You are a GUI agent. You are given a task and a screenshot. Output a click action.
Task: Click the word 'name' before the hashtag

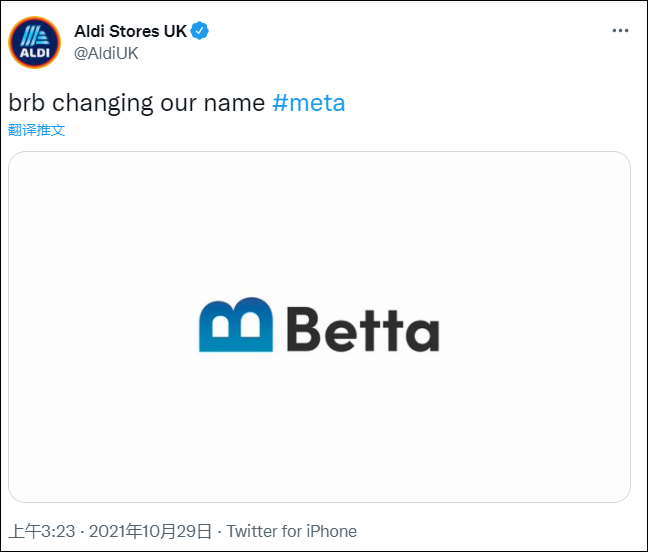pyautogui.click(x=238, y=103)
